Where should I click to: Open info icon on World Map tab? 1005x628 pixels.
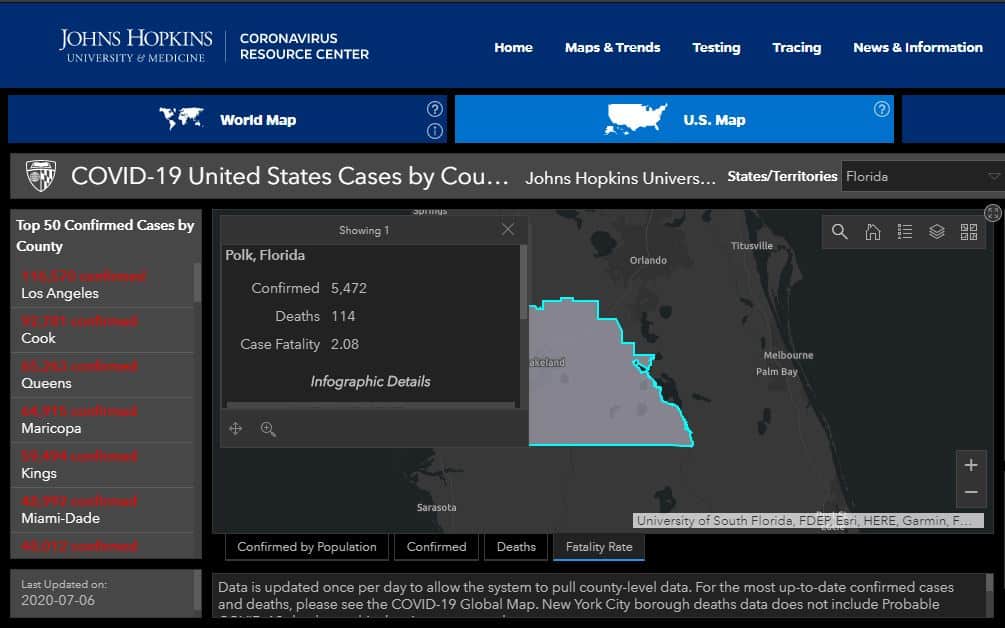(435, 131)
